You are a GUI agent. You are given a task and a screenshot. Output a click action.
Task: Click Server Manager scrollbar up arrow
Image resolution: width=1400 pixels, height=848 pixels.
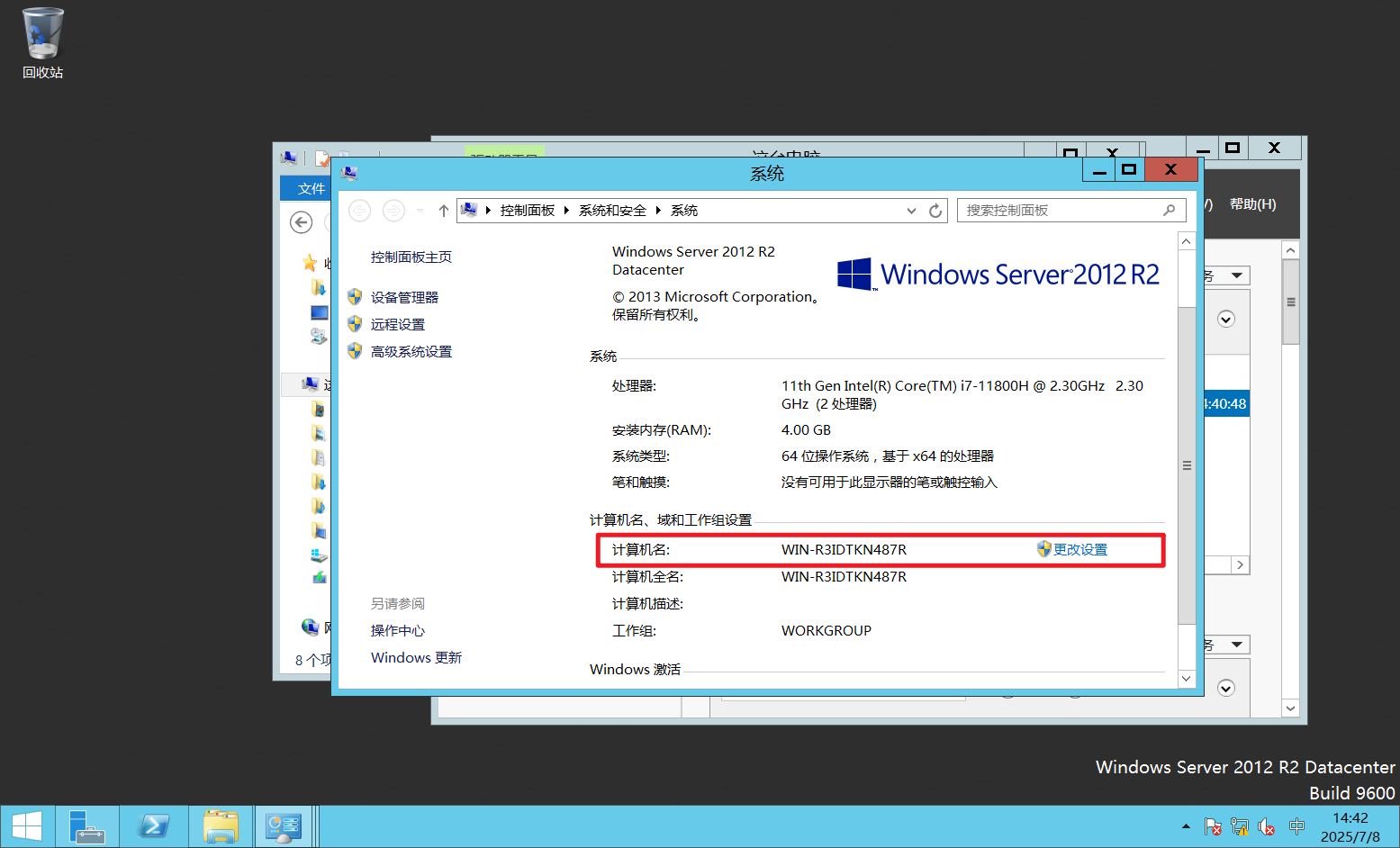point(1291,250)
